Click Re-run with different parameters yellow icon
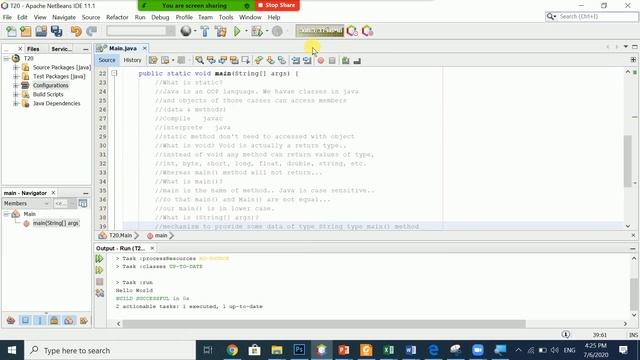This screenshot has width=640, height=360. 100,270
